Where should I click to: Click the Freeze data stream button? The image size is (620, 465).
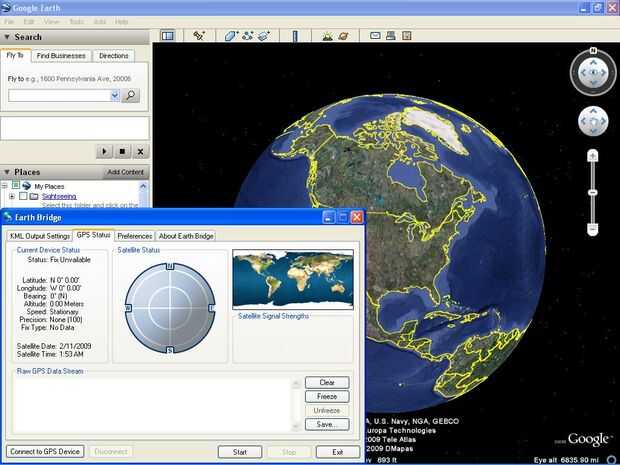[327, 396]
